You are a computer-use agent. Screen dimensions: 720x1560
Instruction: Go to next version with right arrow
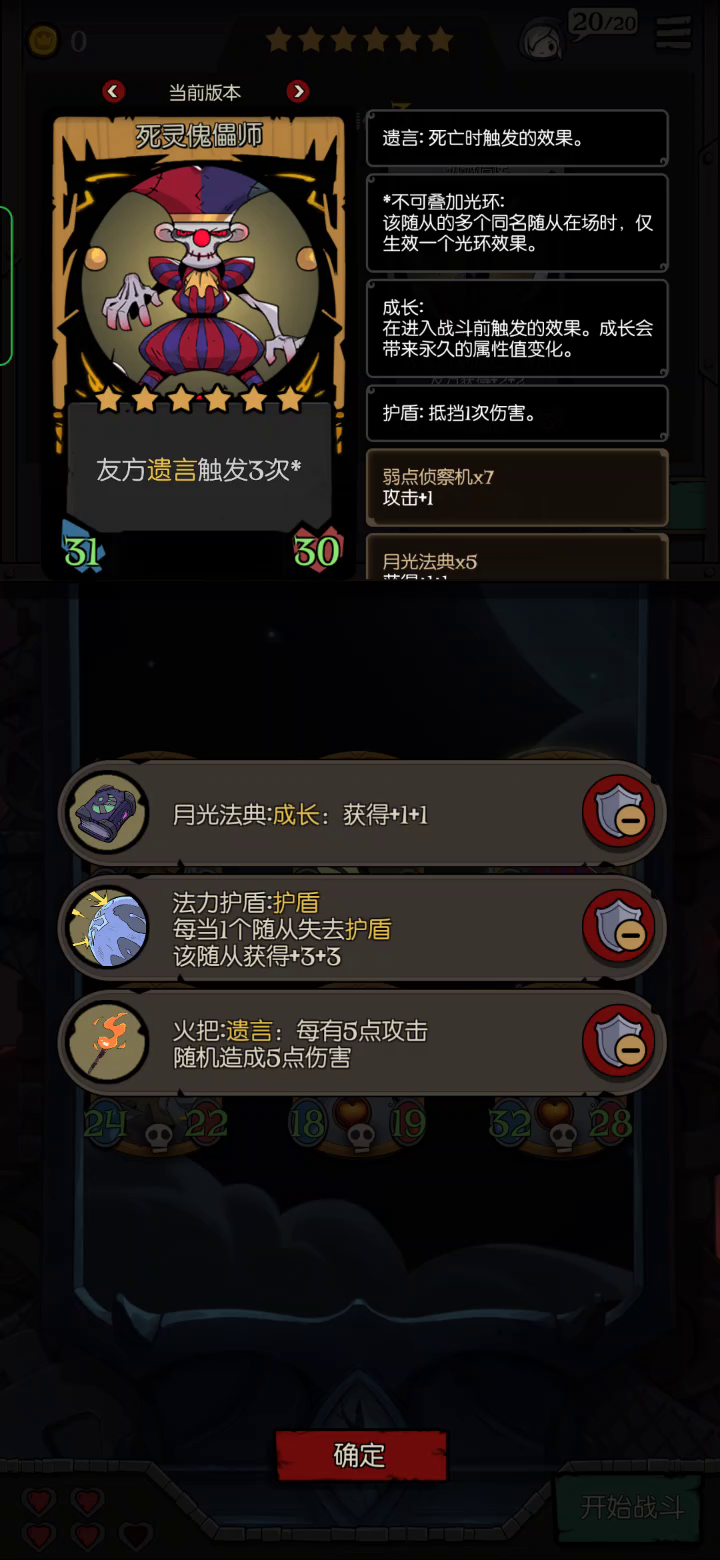coord(298,92)
